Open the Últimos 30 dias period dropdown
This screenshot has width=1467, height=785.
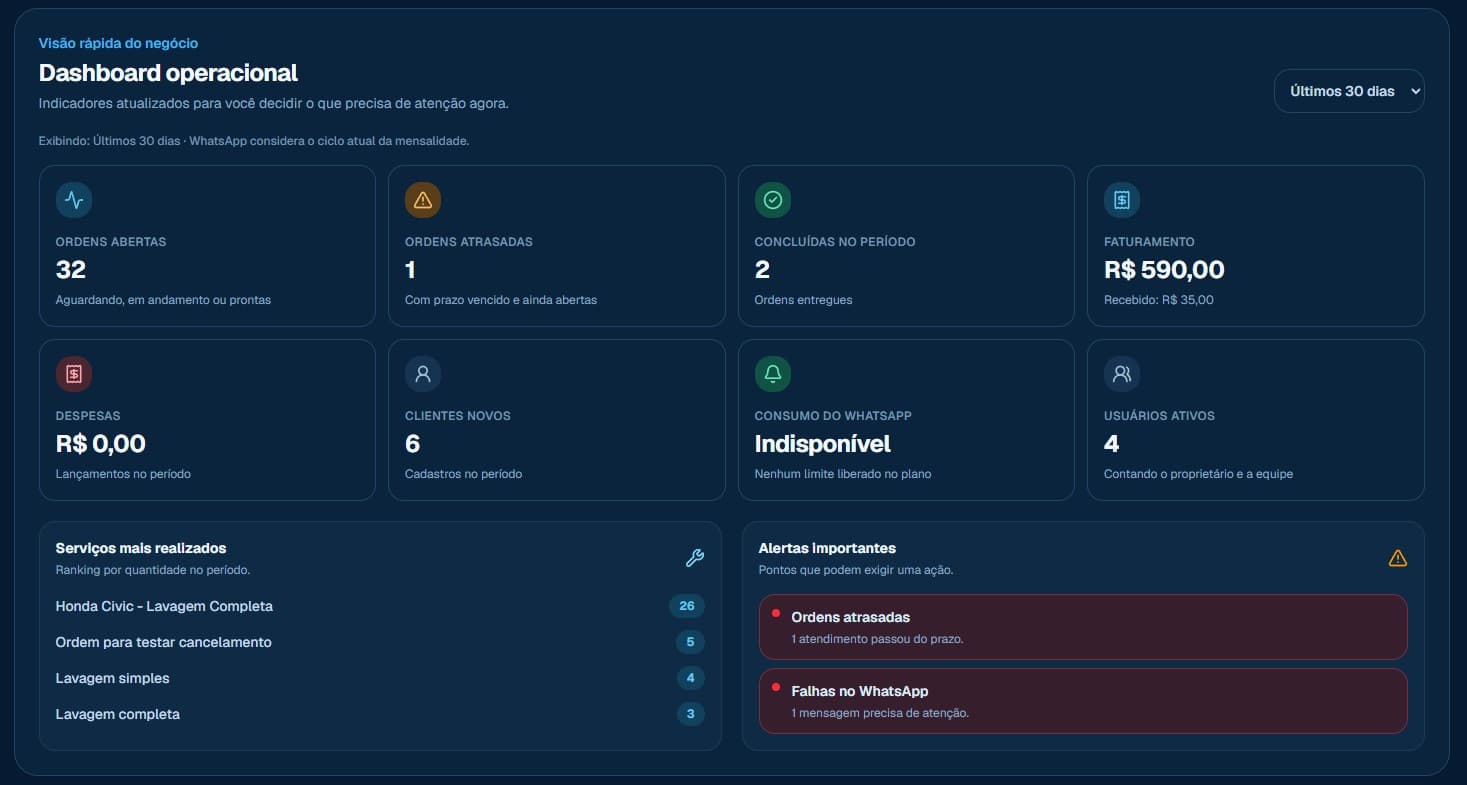tap(1349, 91)
